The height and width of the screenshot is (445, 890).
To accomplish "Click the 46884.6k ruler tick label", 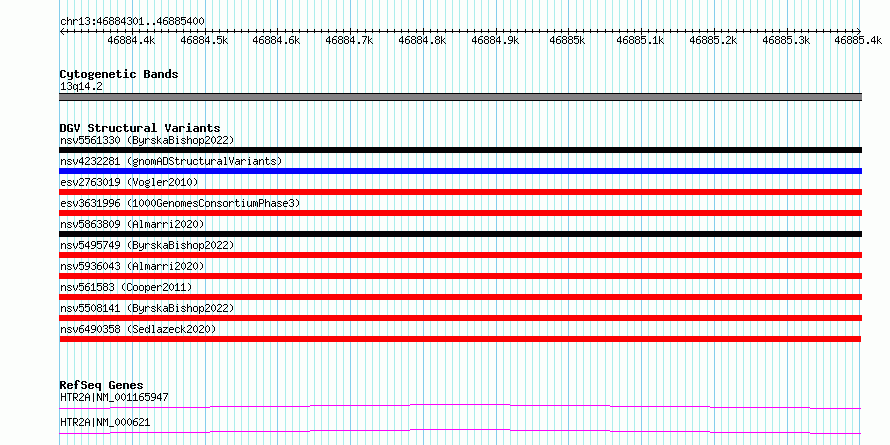I will click(276, 40).
